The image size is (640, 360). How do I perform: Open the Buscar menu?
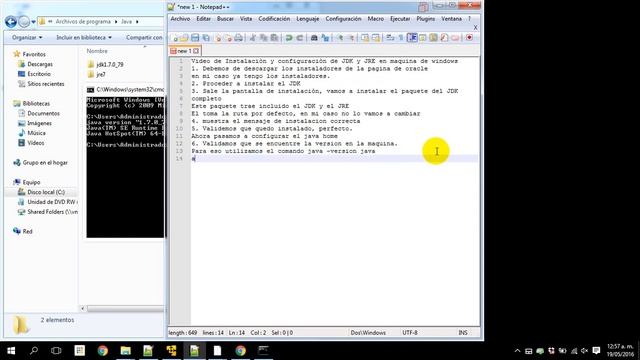tap(225, 19)
